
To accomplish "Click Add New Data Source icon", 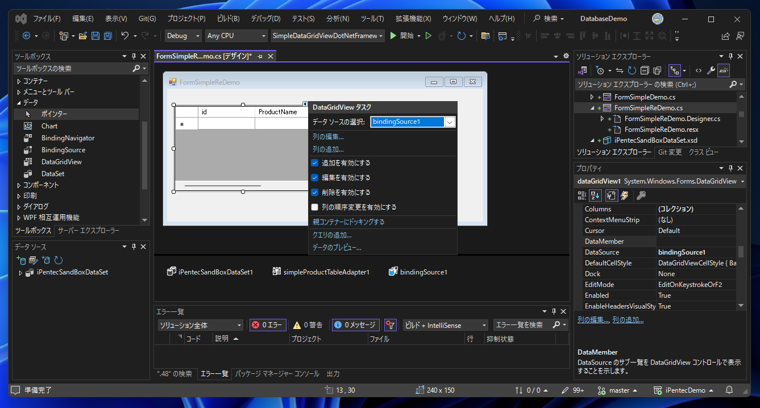I will (21, 260).
